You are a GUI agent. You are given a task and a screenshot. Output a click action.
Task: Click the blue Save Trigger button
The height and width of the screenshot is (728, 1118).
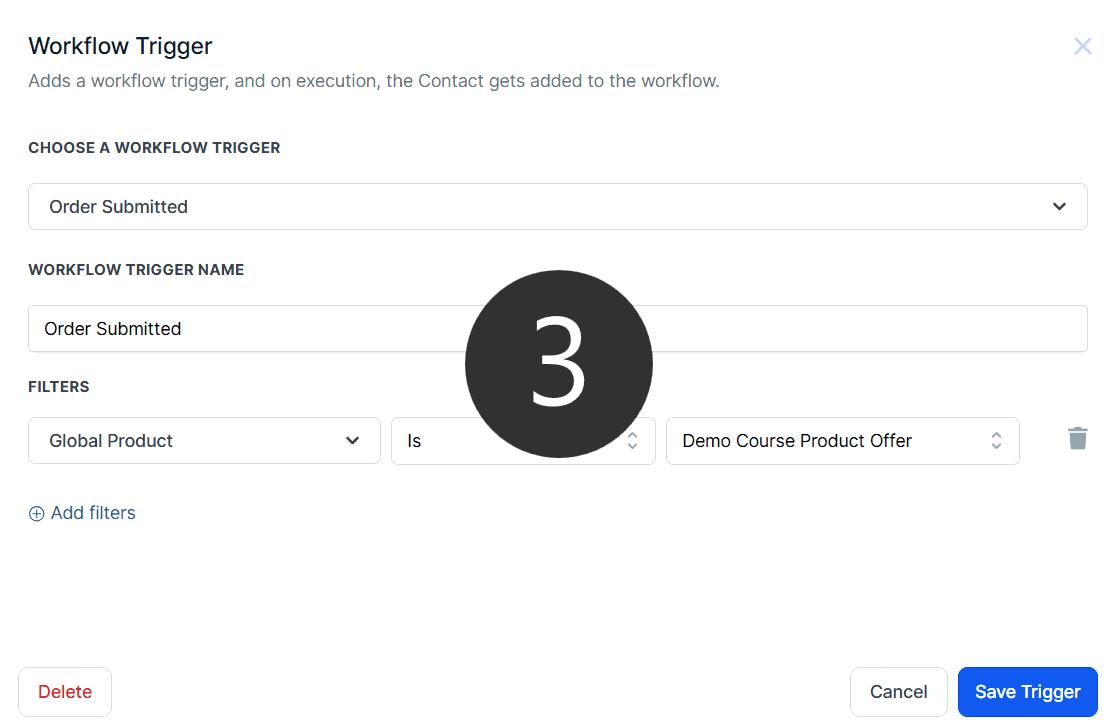tap(1027, 692)
